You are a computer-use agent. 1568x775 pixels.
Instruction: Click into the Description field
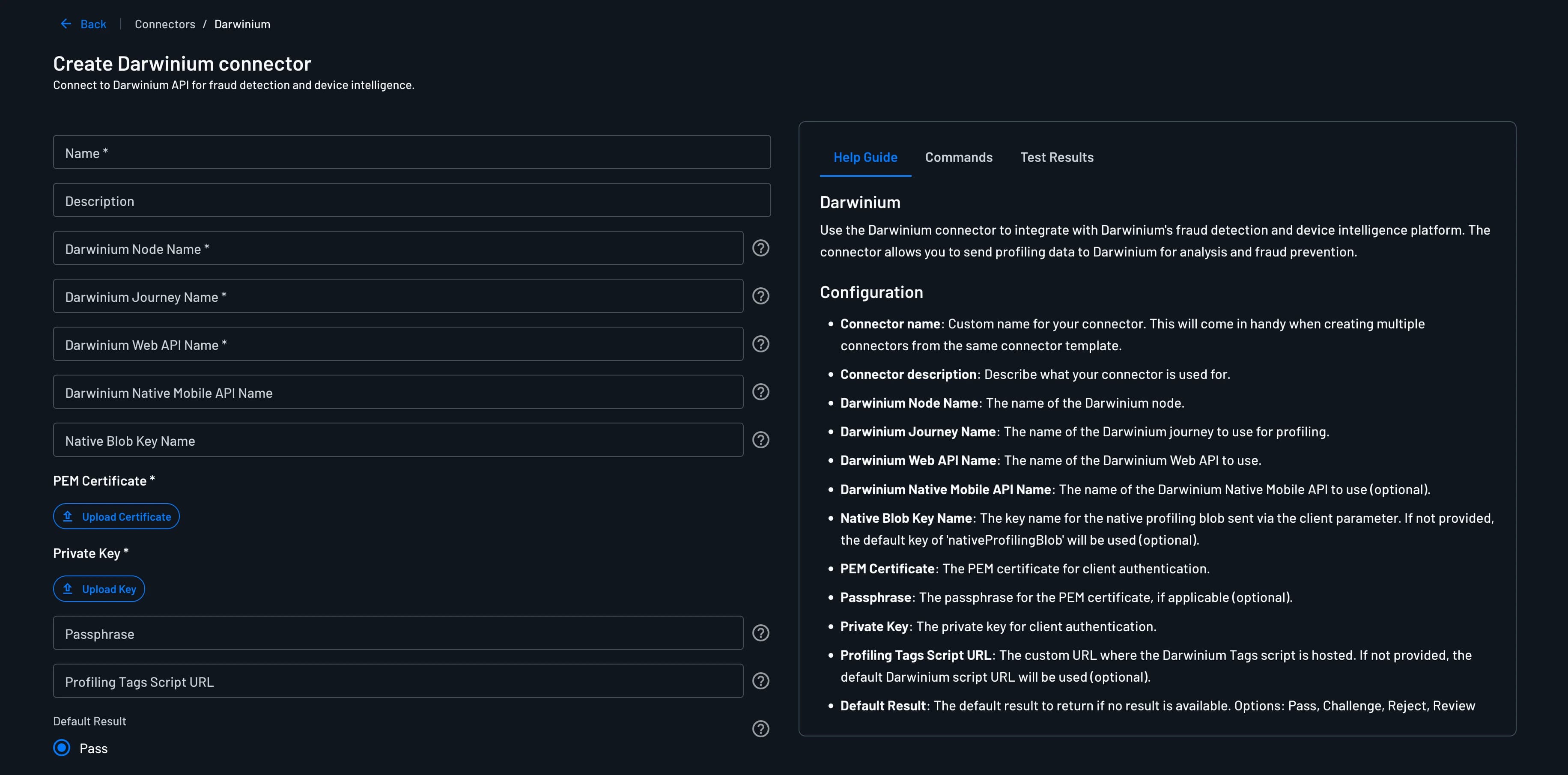[x=411, y=200]
